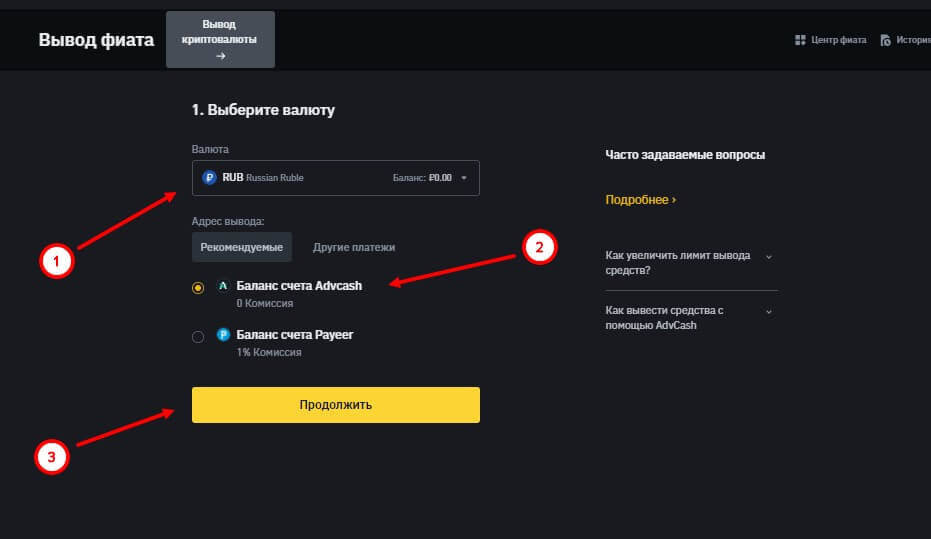Select the Баланс счета Payeer radio button
931x539 pixels.
click(x=198, y=337)
